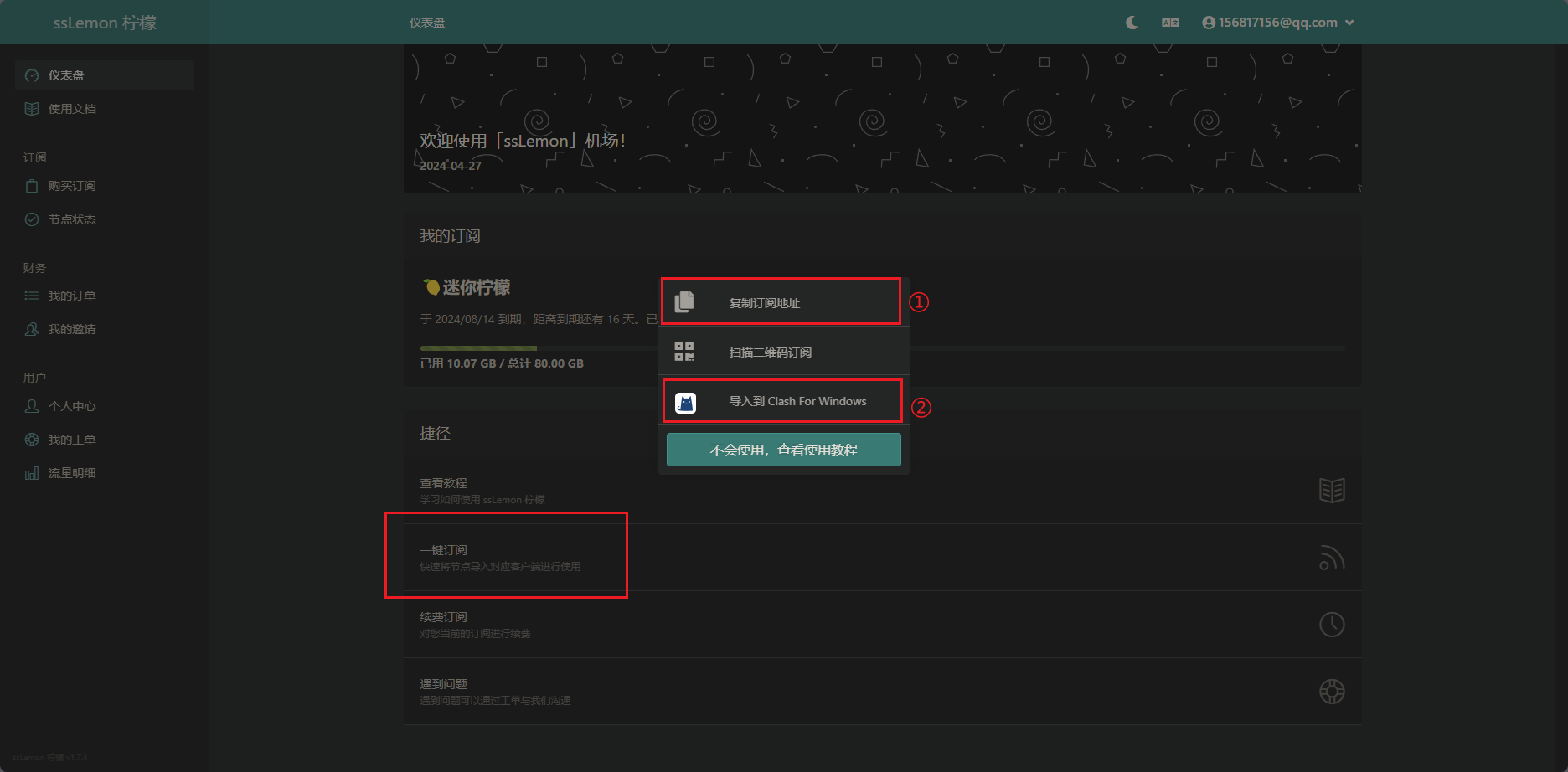This screenshot has height=772, width=1568.
Task: Open 使用文档 in the sidebar
Action: (105, 109)
